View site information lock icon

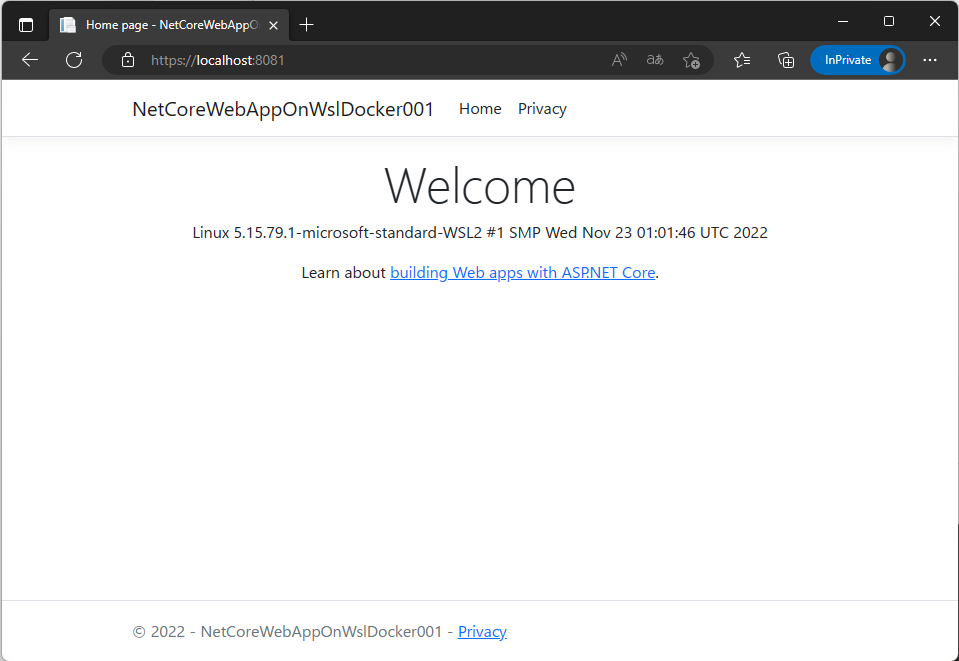(x=128, y=60)
